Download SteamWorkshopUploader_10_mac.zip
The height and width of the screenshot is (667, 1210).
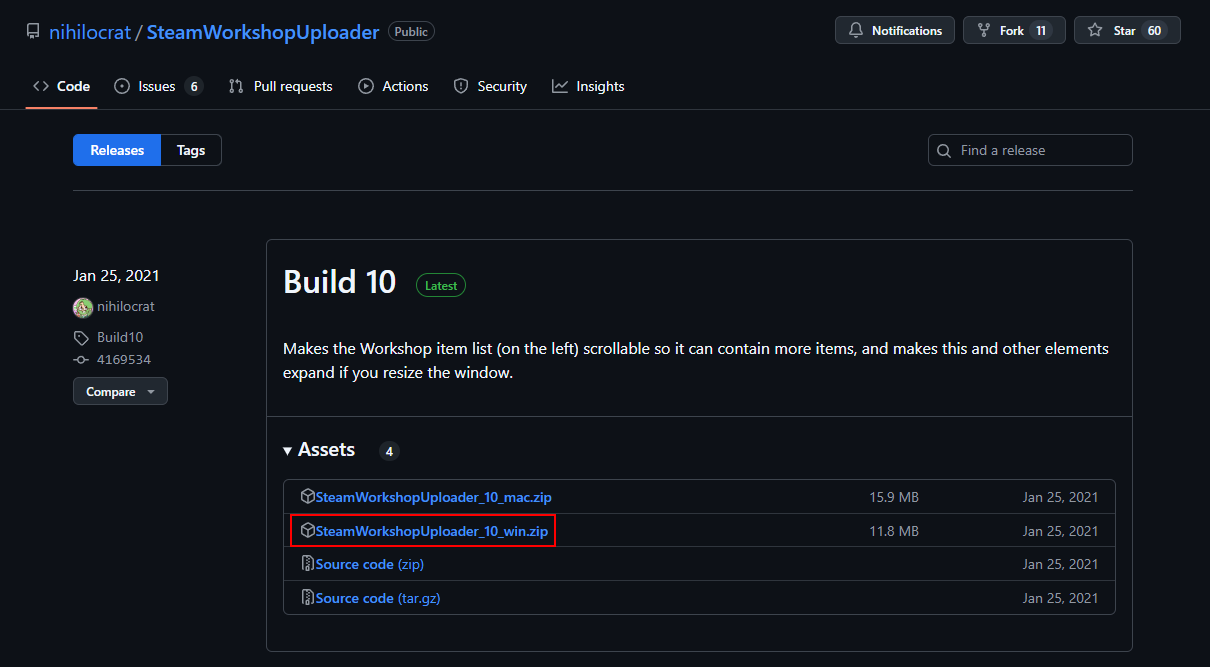(x=434, y=497)
